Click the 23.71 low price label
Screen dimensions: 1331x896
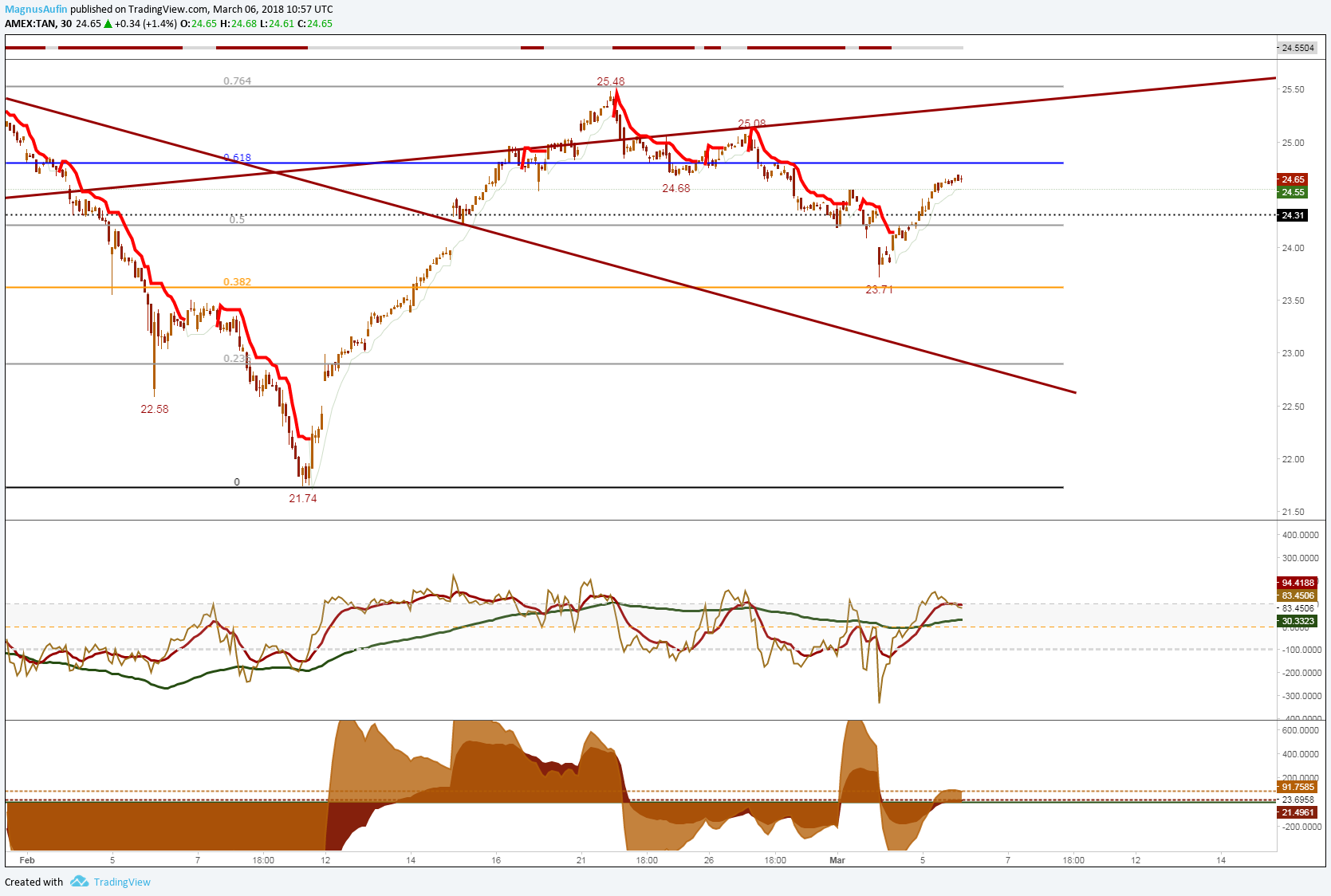[x=879, y=289]
